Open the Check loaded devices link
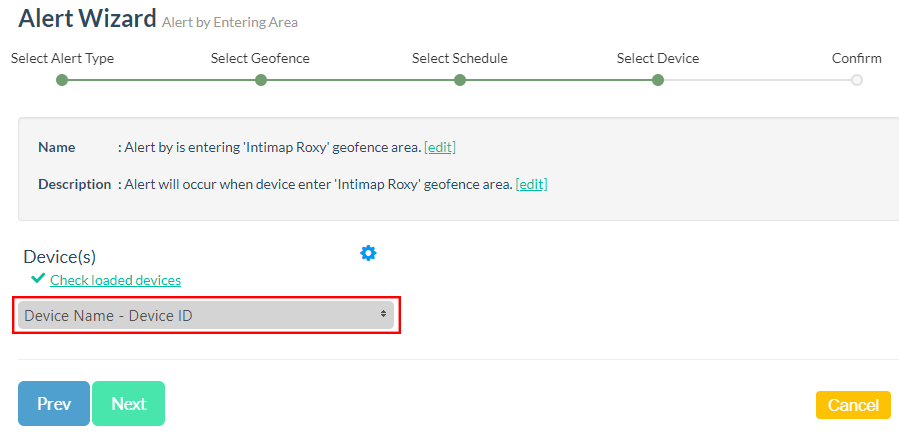The image size is (899, 441). coord(115,280)
